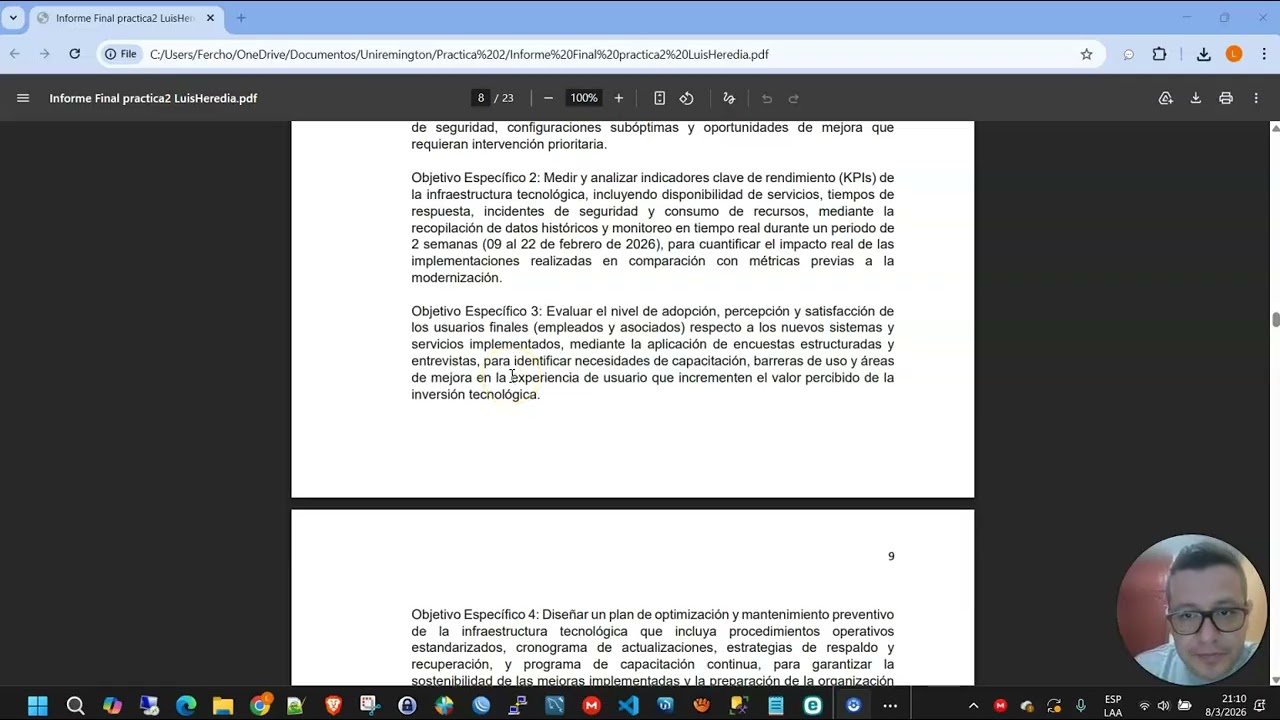This screenshot has height=720, width=1280.
Task: Open a new browser tab
Action: point(241,18)
